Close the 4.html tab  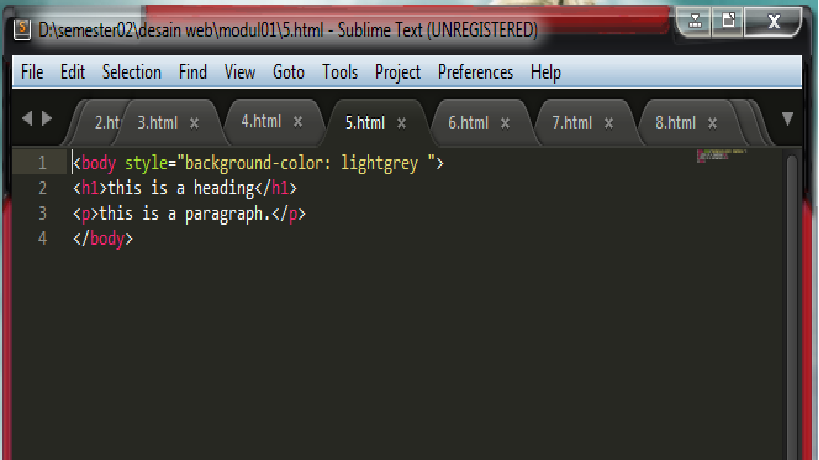pos(298,122)
